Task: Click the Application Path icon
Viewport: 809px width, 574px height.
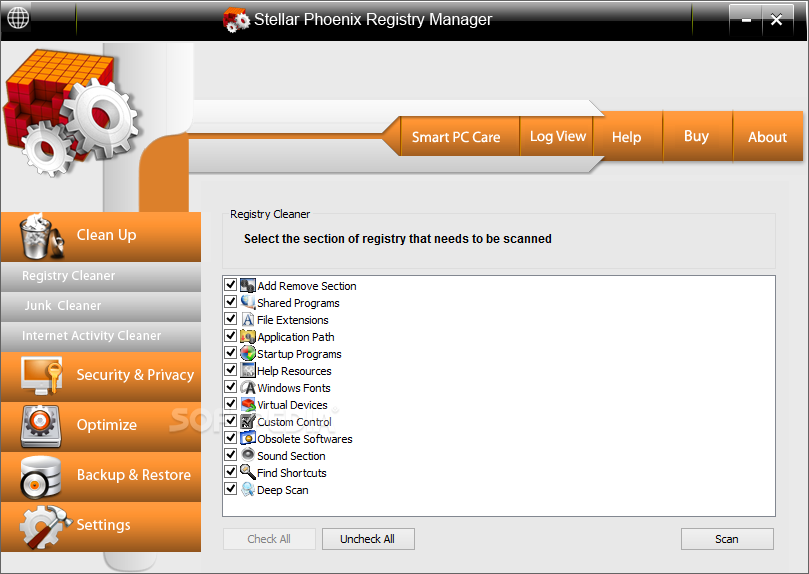Action: (x=248, y=336)
